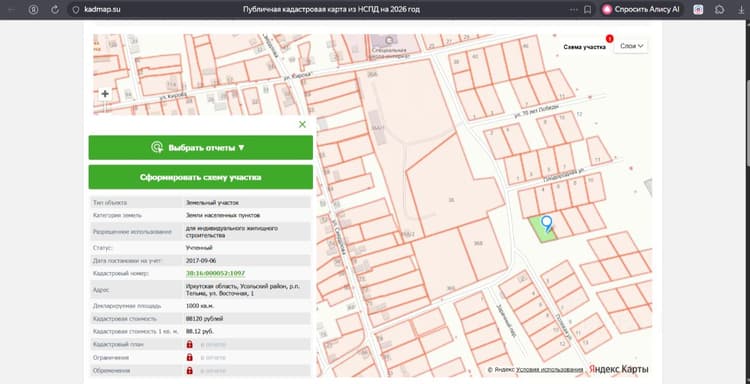Image resolution: width=750 pixels, height=384 pixels.
Task: Open the Условия использования link
Action: click(x=550, y=370)
